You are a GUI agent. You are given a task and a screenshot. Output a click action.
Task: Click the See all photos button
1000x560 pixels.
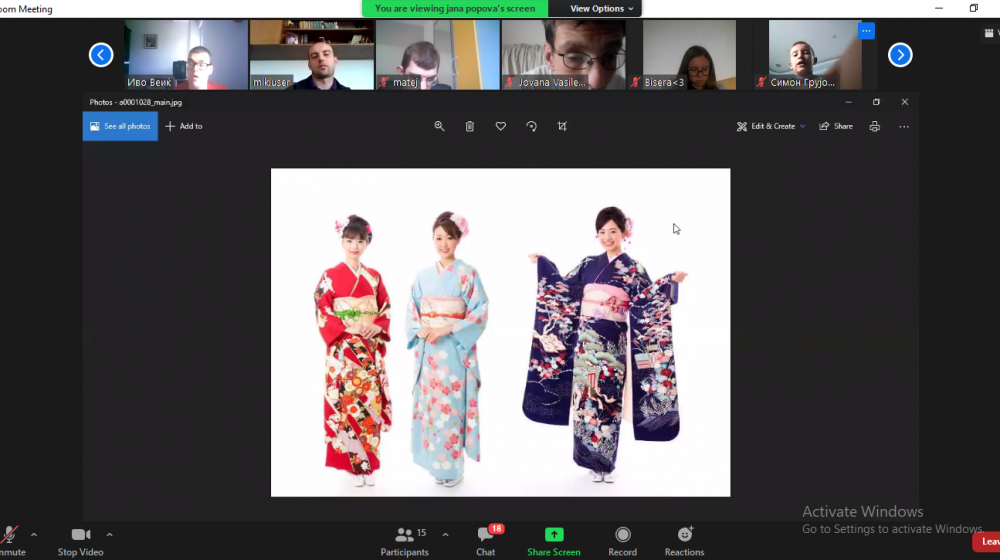click(120, 126)
